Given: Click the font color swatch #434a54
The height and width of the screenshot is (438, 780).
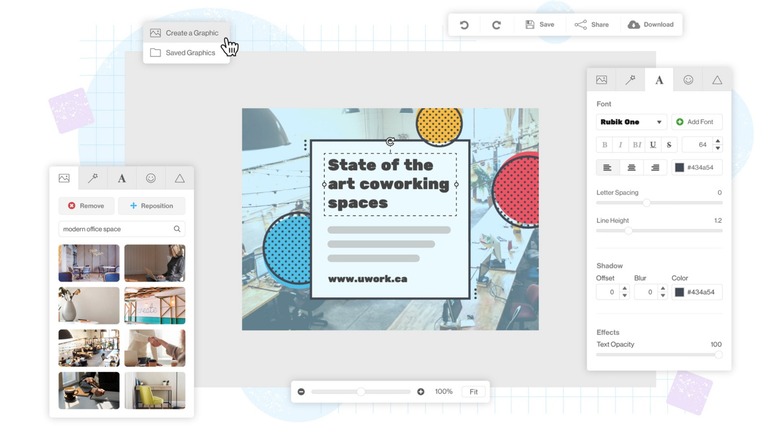Looking at the screenshot, I should coord(680,167).
